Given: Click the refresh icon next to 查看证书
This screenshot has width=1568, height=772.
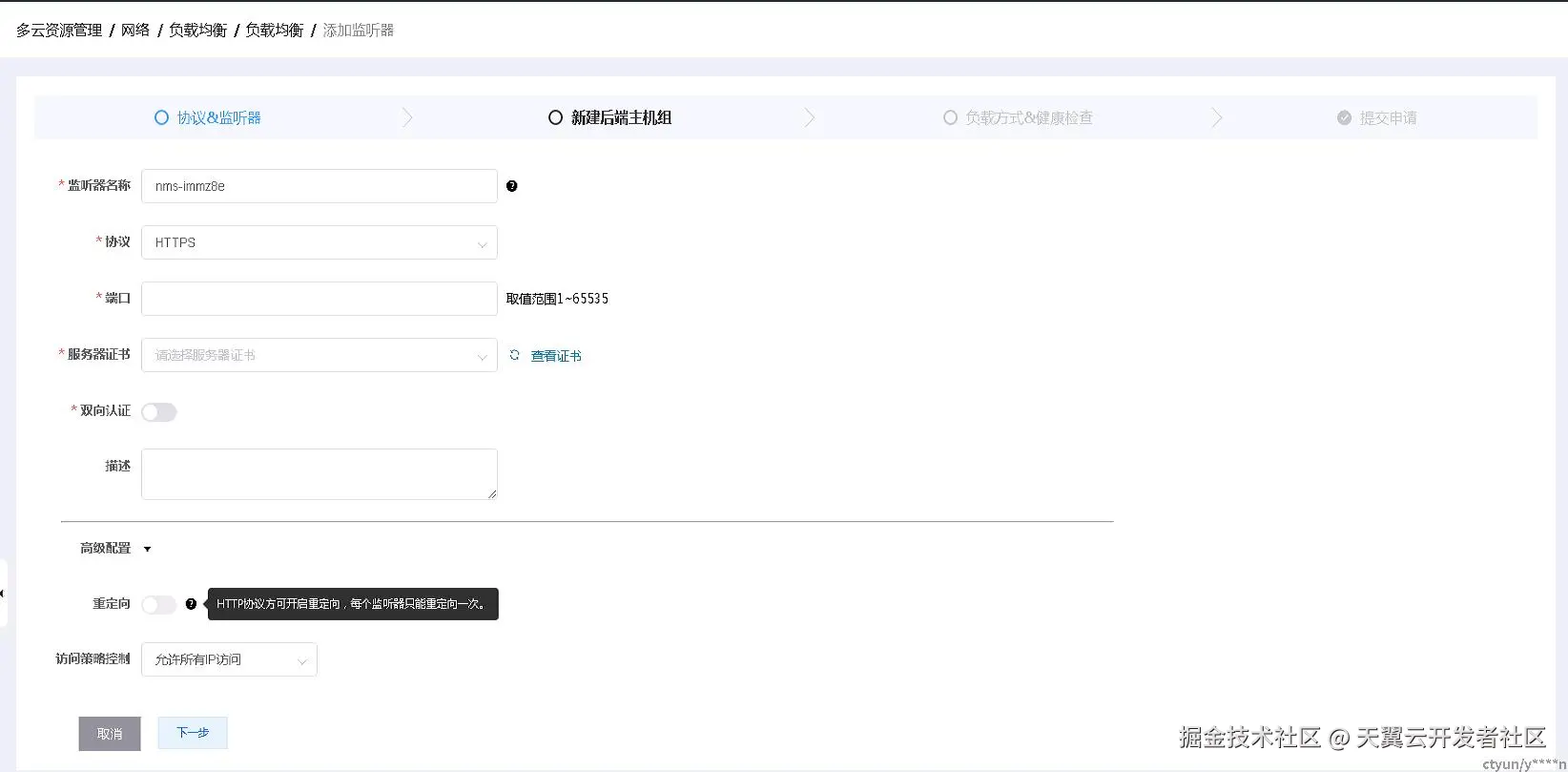Looking at the screenshot, I should 515,355.
